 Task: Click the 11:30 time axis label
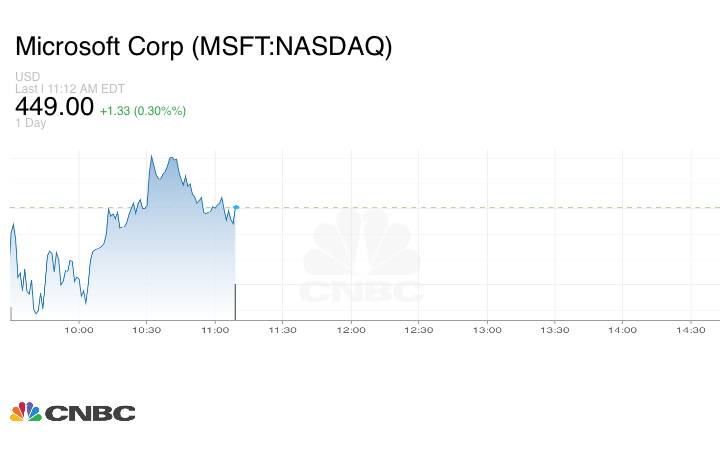(283, 330)
